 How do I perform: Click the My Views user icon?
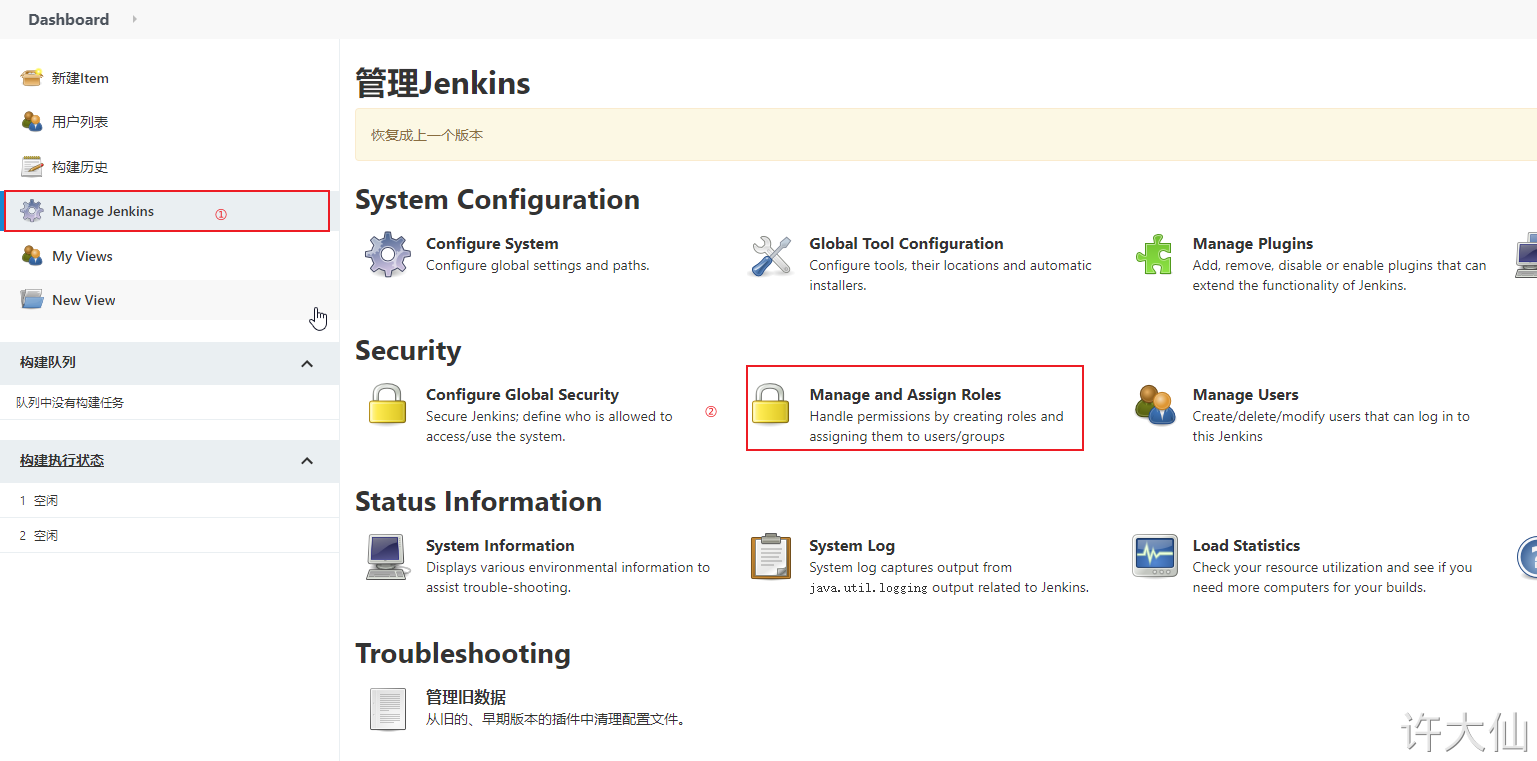point(32,256)
